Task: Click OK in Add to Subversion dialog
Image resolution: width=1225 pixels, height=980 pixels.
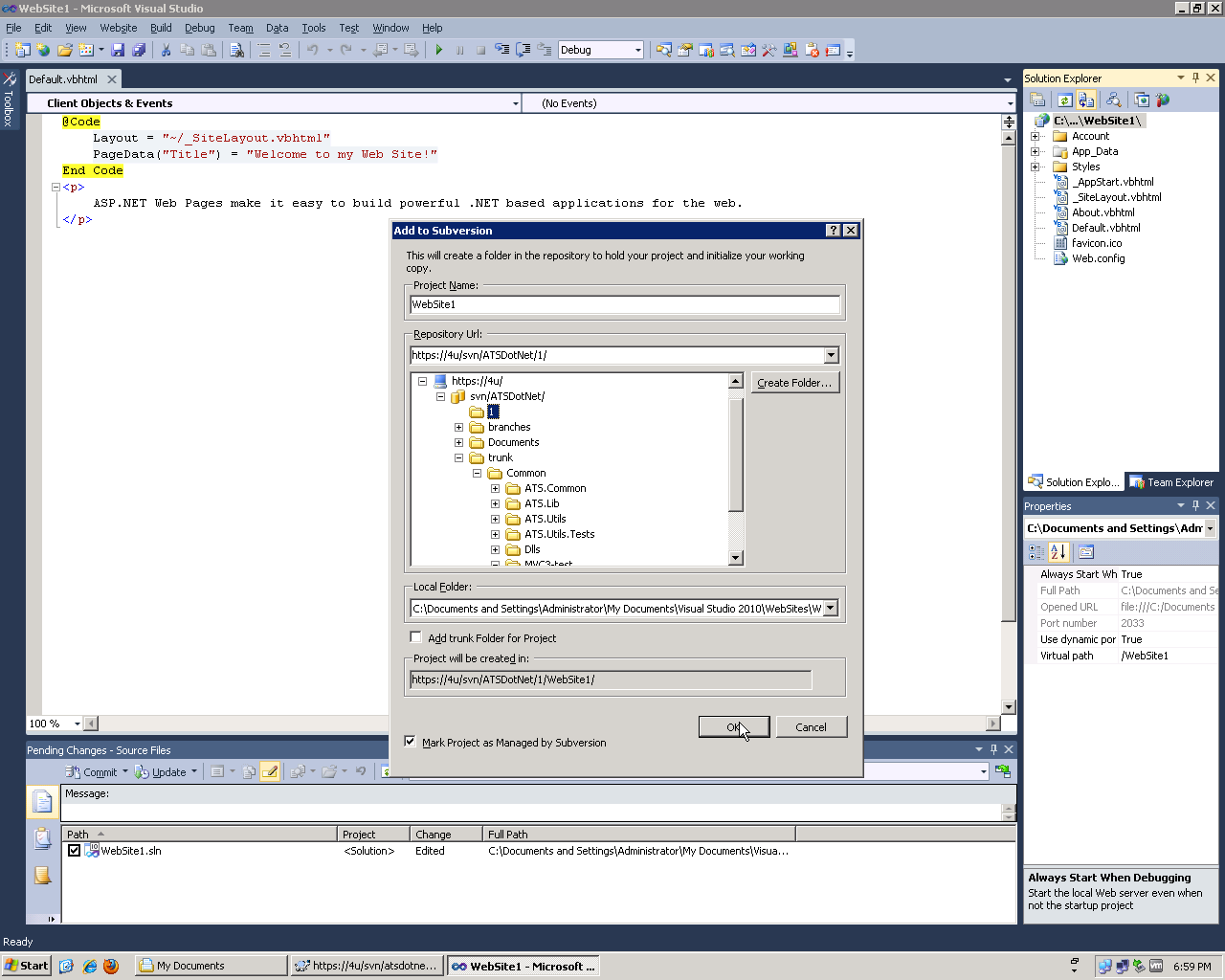Action: click(x=734, y=727)
